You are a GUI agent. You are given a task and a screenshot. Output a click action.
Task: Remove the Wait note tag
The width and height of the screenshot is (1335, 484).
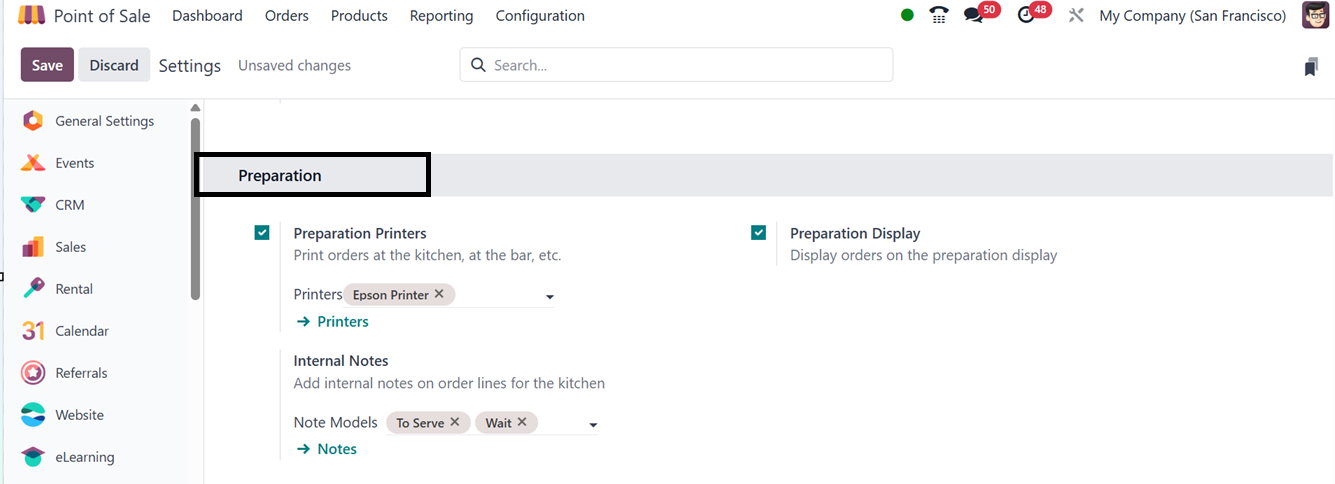(522, 422)
